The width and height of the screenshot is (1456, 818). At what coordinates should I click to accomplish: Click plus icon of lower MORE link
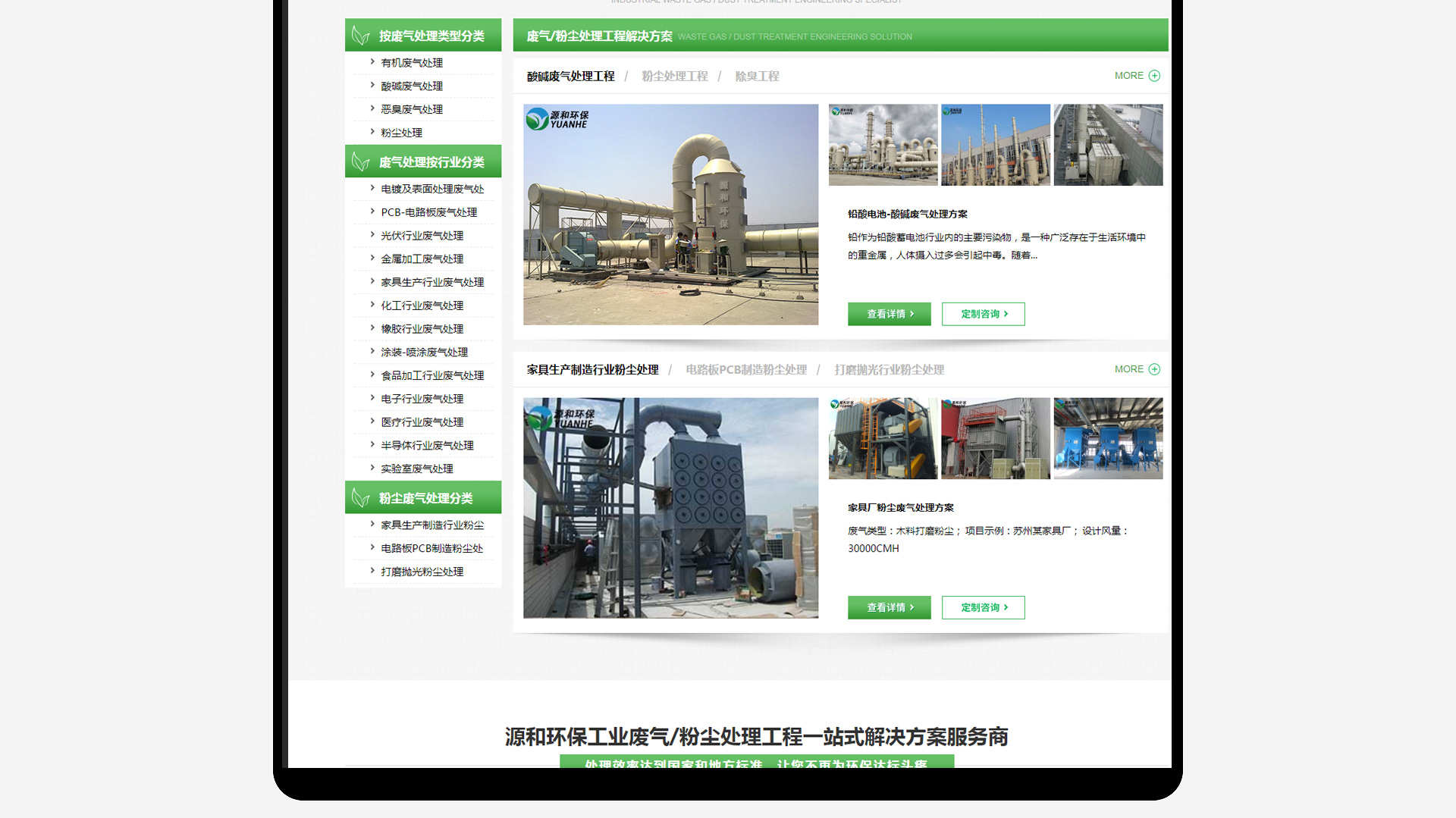pos(1154,369)
